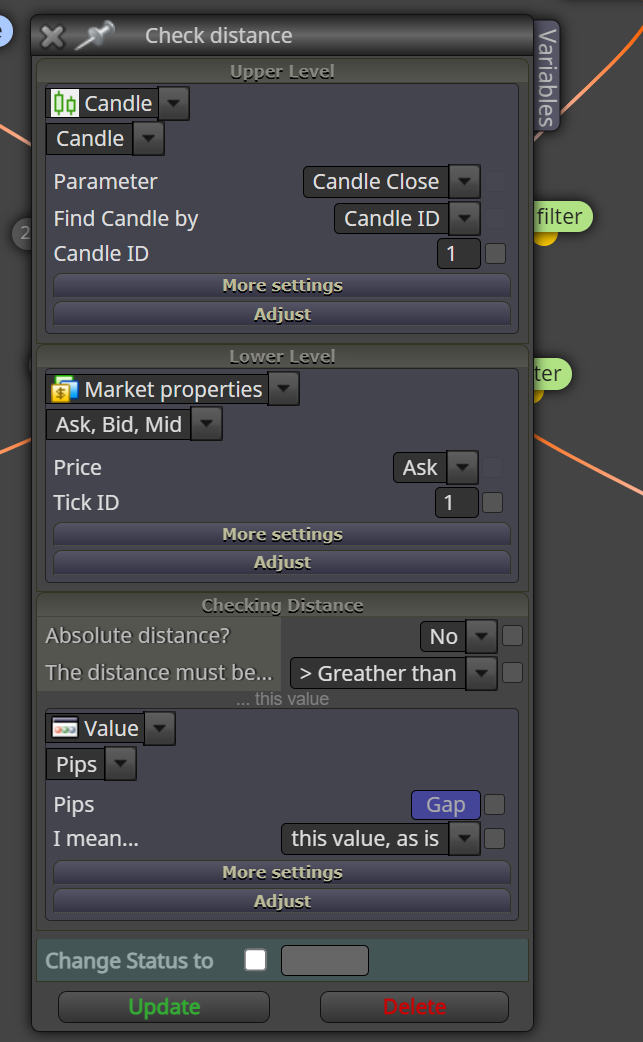The image size is (643, 1042).
Task: Click the pin icon in title bar
Action: point(94,36)
